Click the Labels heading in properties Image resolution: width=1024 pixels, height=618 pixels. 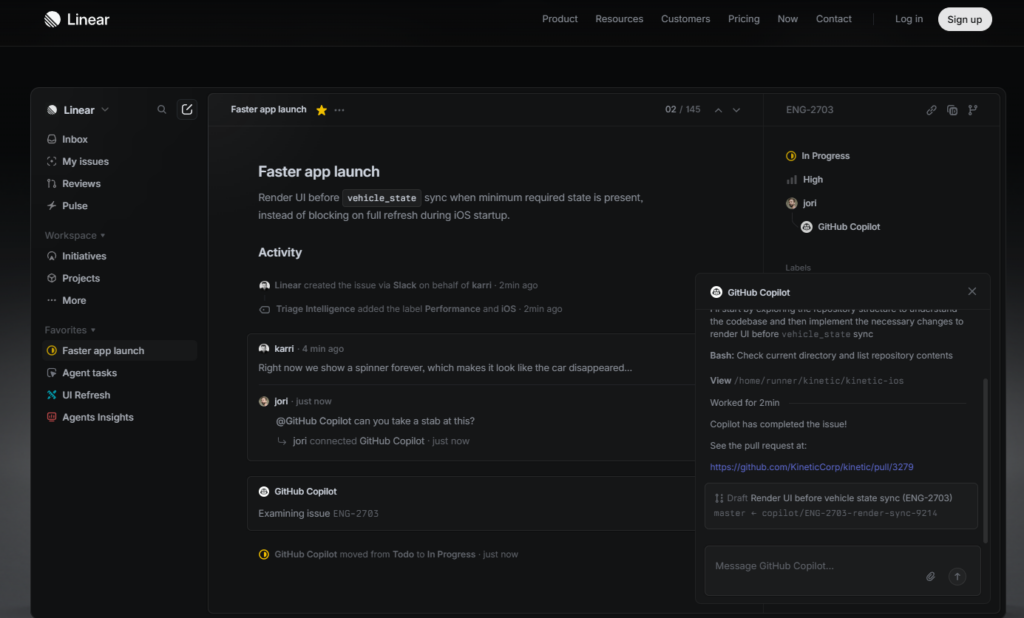(x=798, y=268)
